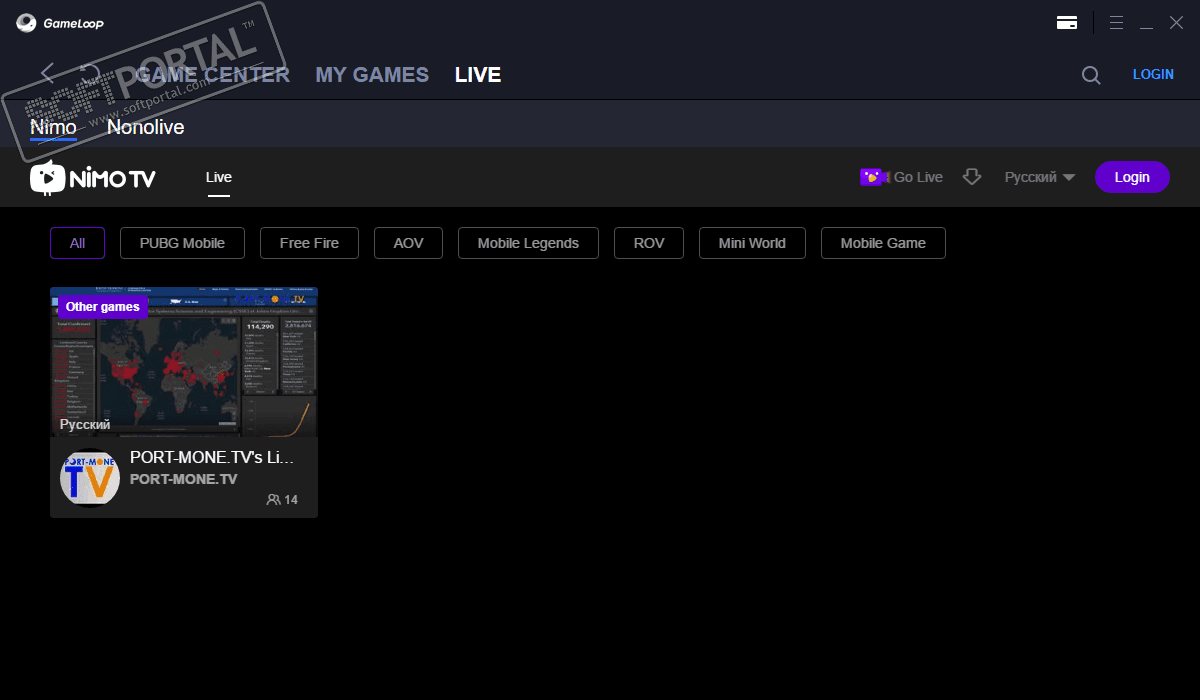Open the hamburger menu in title bar
This screenshot has height=700, width=1200.
pos(1117,22)
